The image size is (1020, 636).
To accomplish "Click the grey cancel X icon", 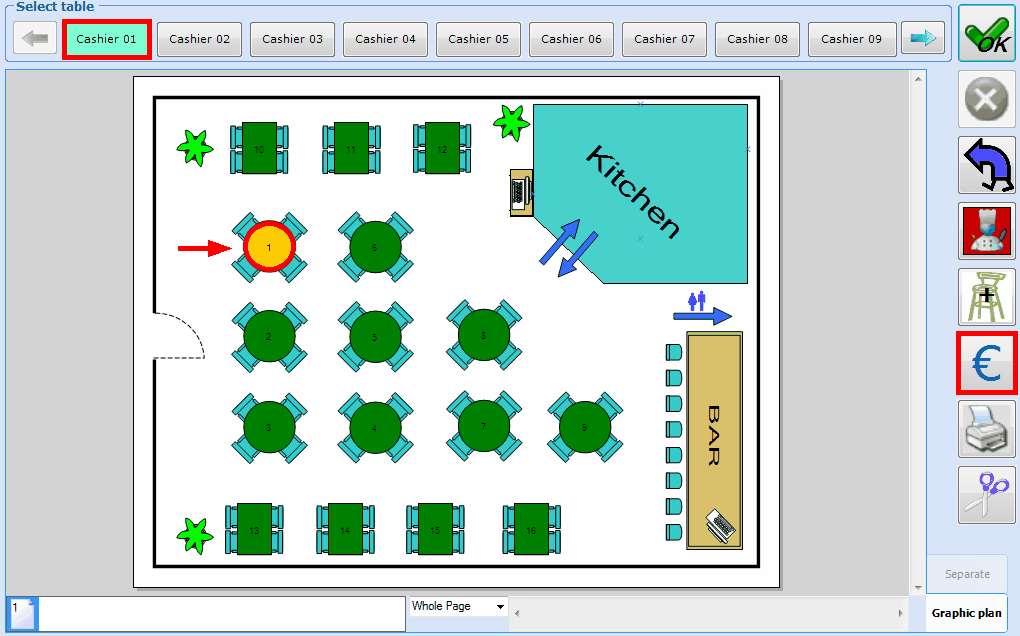I will [986, 100].
